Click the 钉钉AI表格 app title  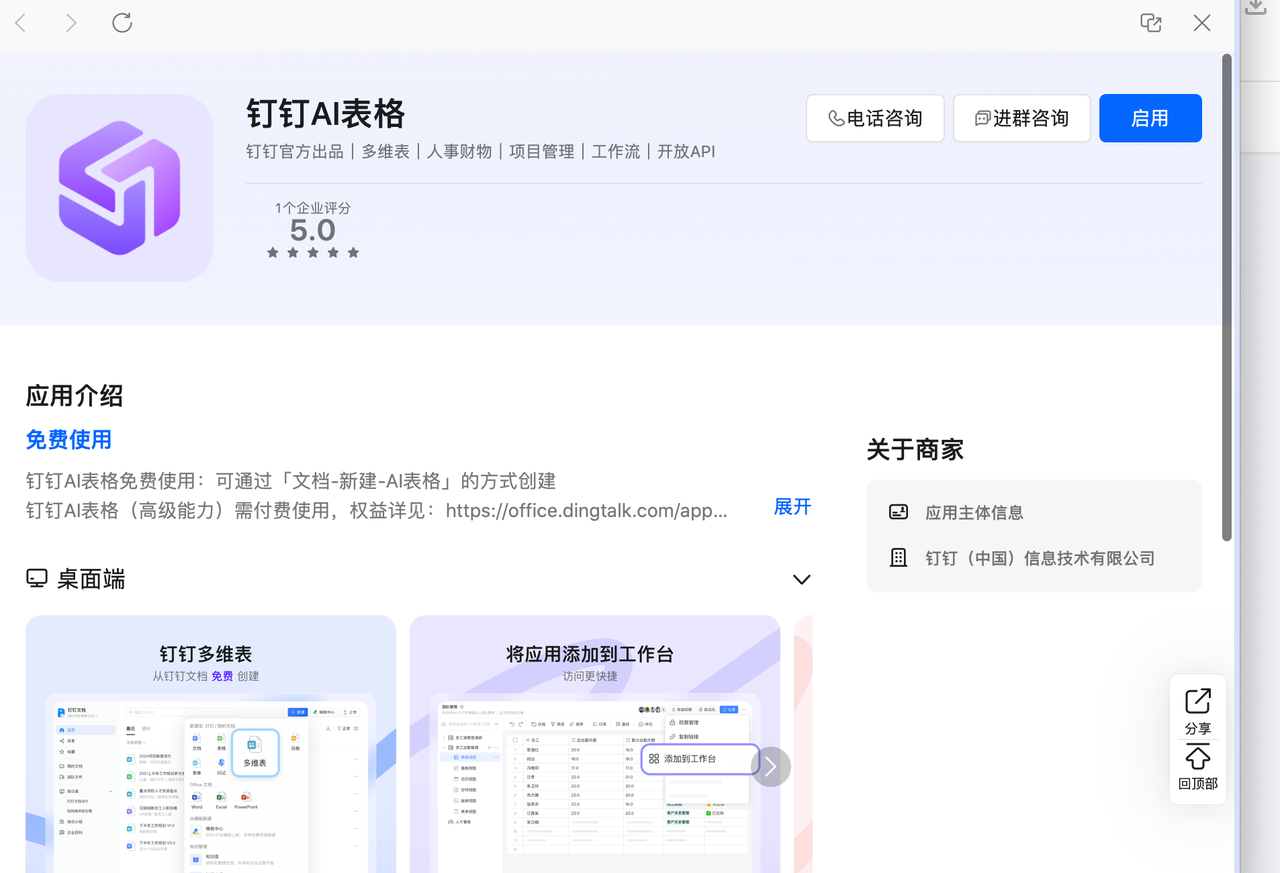click(326, 114)
